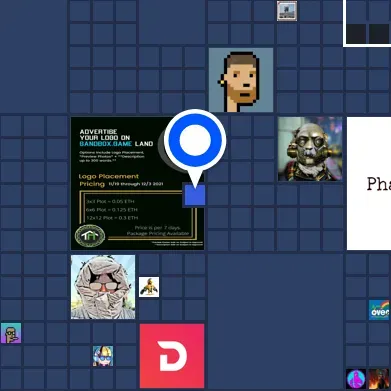Select the hooded figure with sunglasses estate
This screenshot has width=391, height=391.
pyautogui.click(x=103, y=287)
